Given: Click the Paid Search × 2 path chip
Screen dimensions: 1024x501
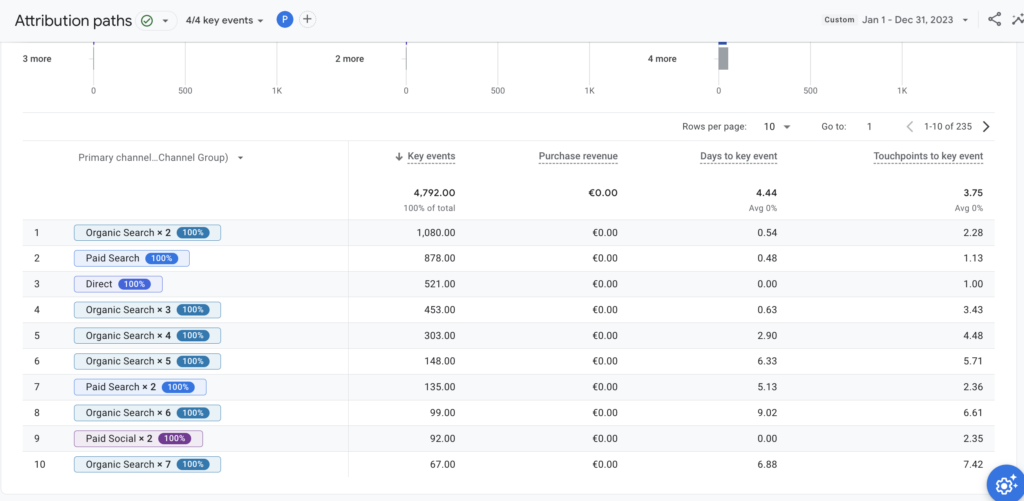Looking at the screenshot, I should pyautogui.click(x=140, y=387).
